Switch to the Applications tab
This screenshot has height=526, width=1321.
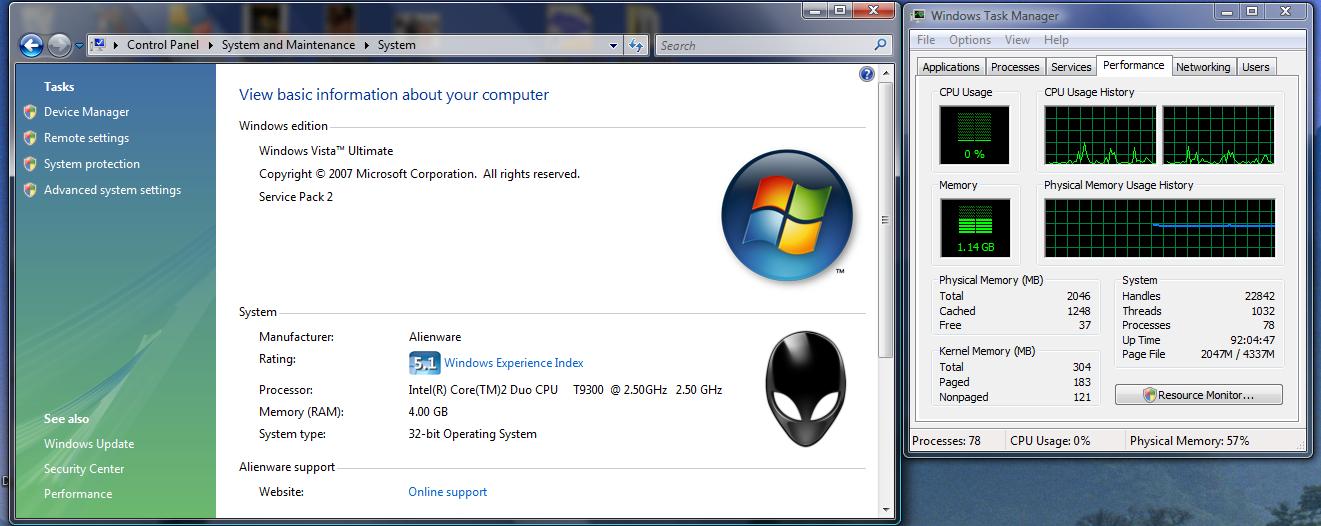pos(951,67)
